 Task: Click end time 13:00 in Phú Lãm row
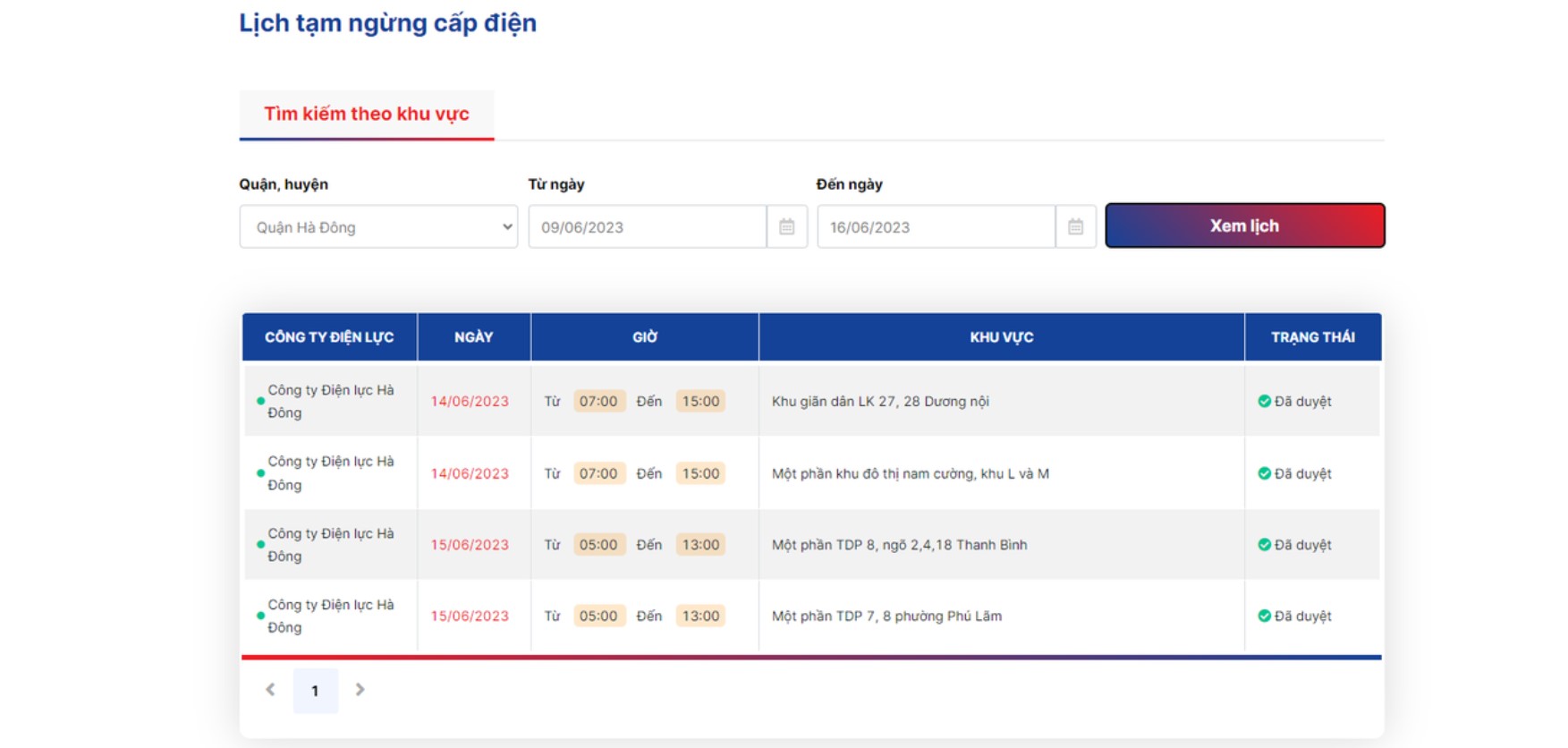(x=700, y=616)
